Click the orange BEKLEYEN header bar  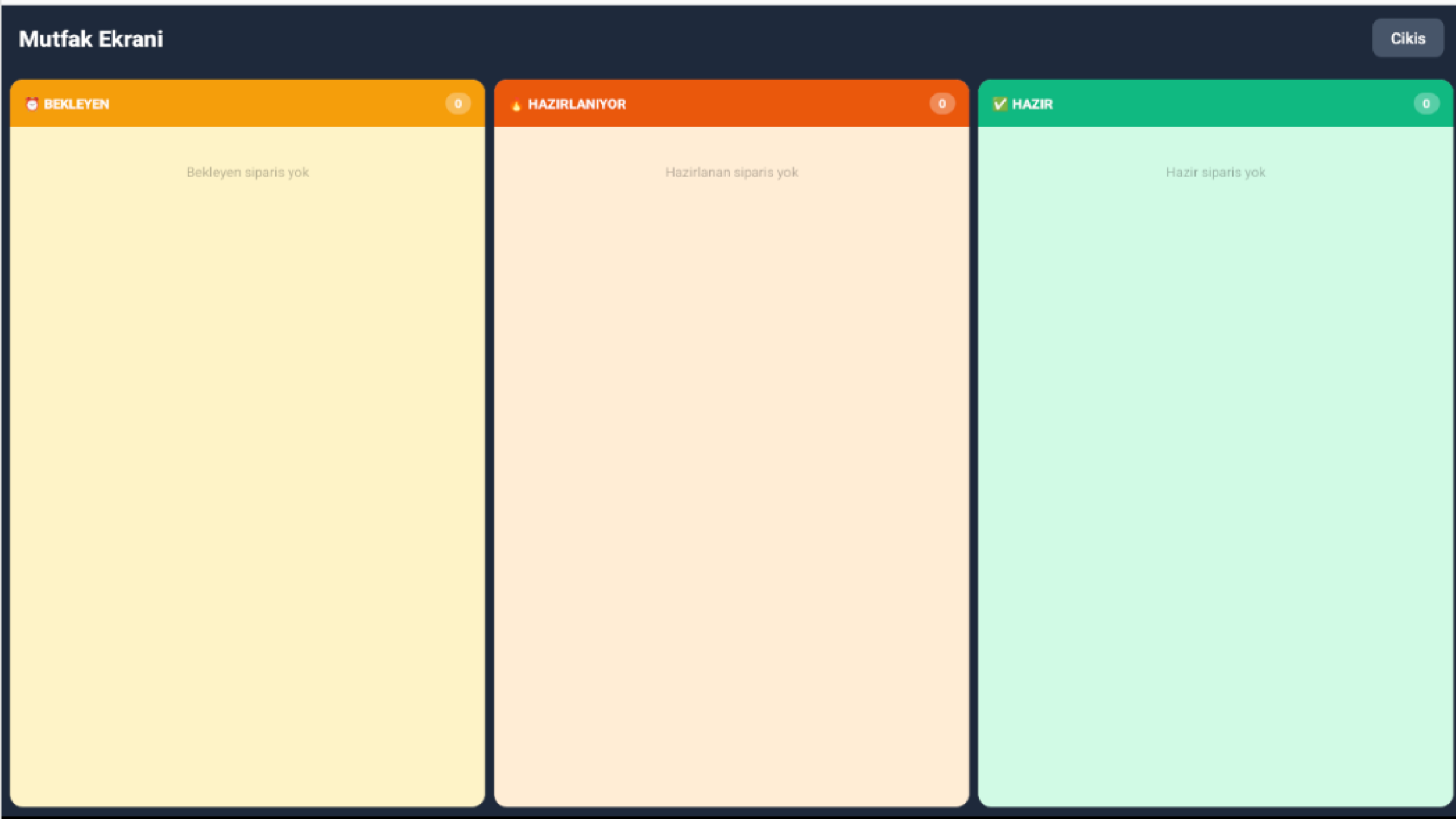(x=273, y=104)
